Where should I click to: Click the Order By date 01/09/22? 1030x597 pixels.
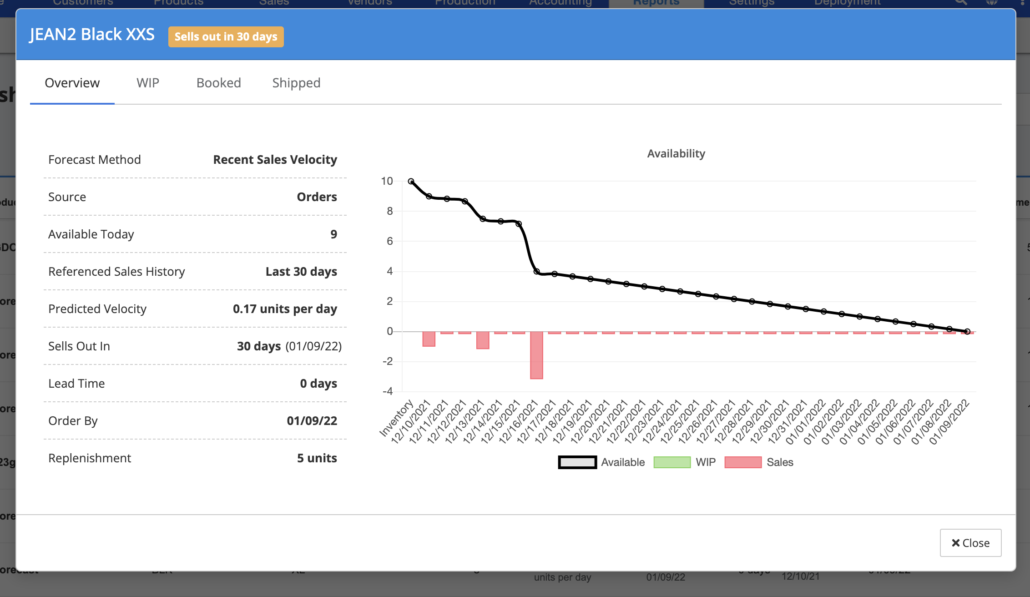[x=311, y=421]
